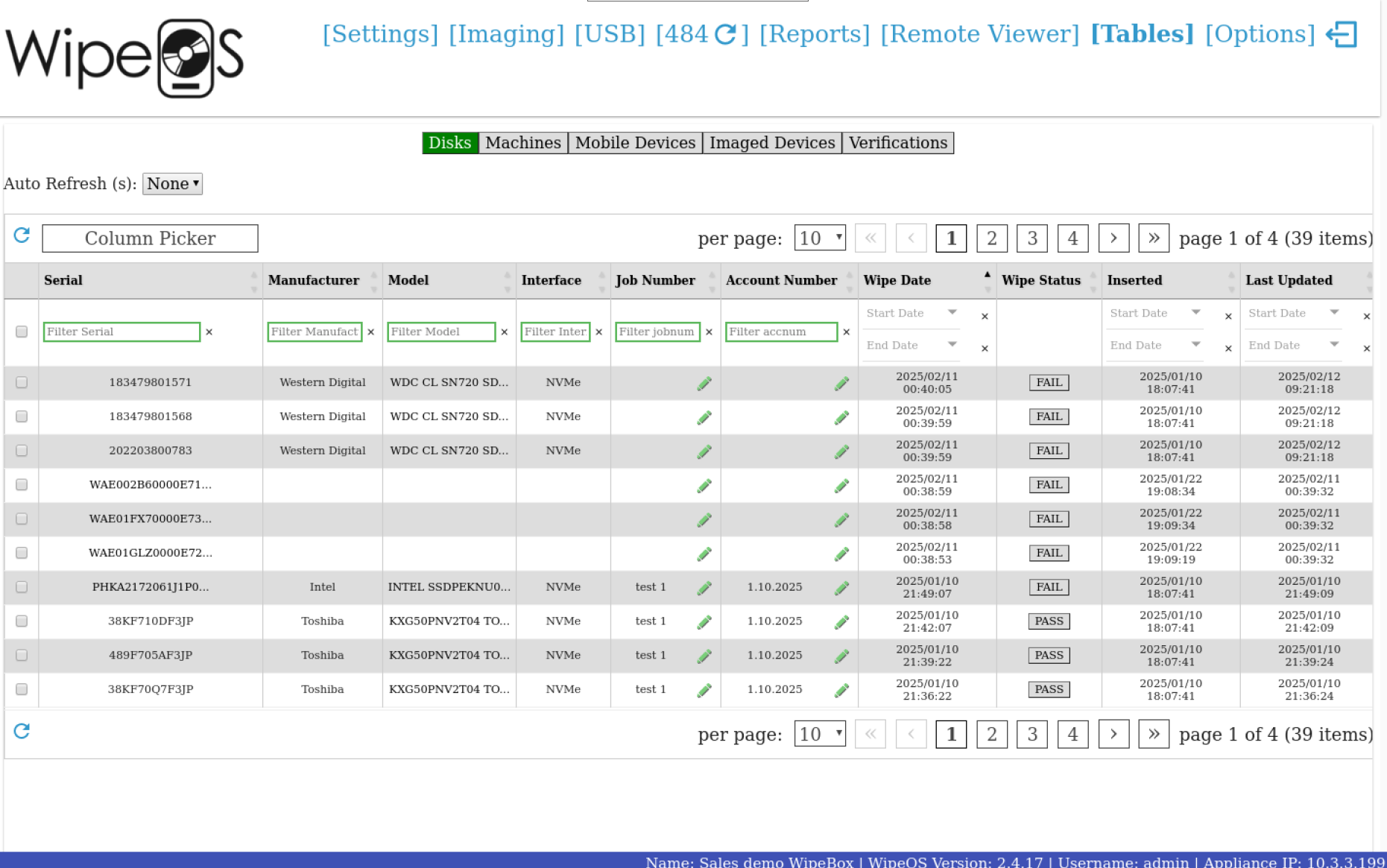Click the bottom refresh icon below the table
Image resolution: width=1387 pixels, height=868 pixels.
[x=22, y=731]
